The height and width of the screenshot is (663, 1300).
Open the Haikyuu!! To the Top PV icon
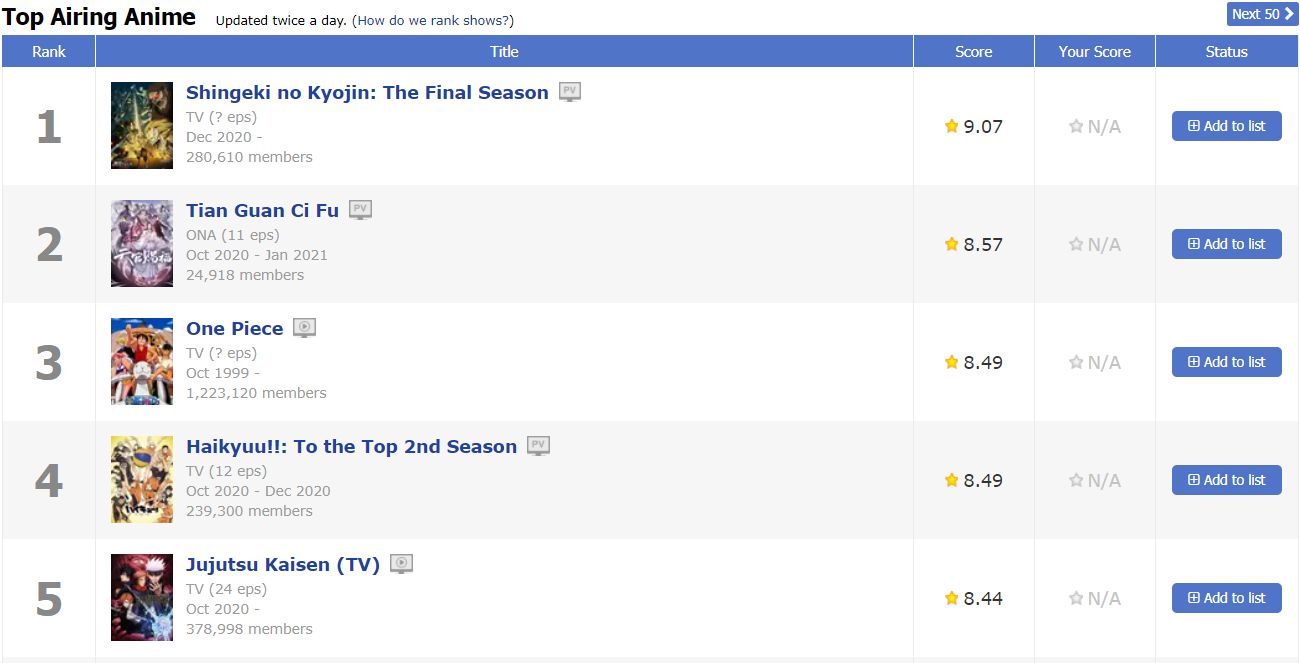point(539,445)
